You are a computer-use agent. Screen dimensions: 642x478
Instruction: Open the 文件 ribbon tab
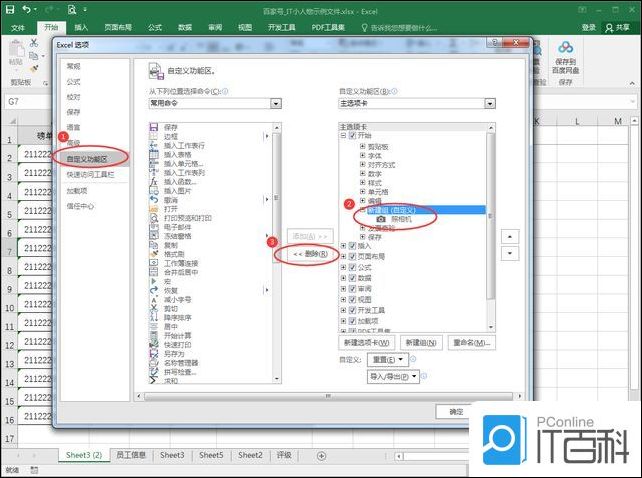[x=18, y=27]
